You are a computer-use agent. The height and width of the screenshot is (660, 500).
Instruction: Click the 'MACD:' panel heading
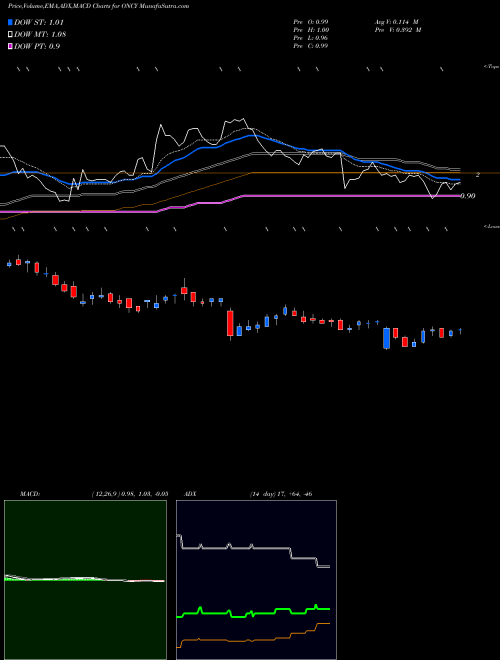tap(30, 494)
